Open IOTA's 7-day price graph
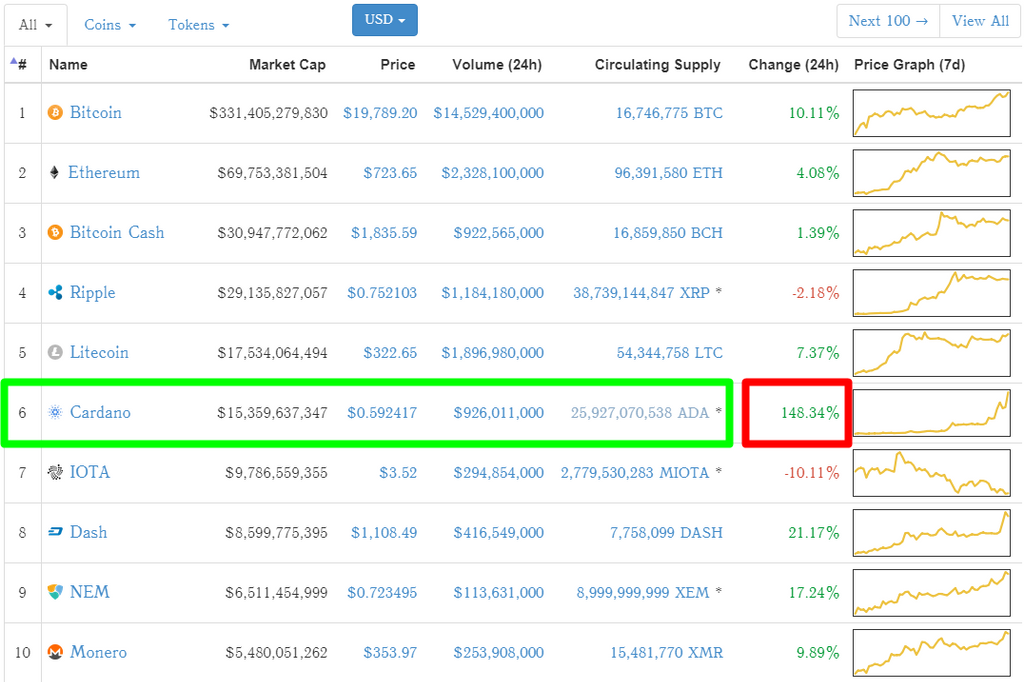Image resolution: width=1024 pixels, height=682 pixels. pyautogui.click(x=932, y=472)
